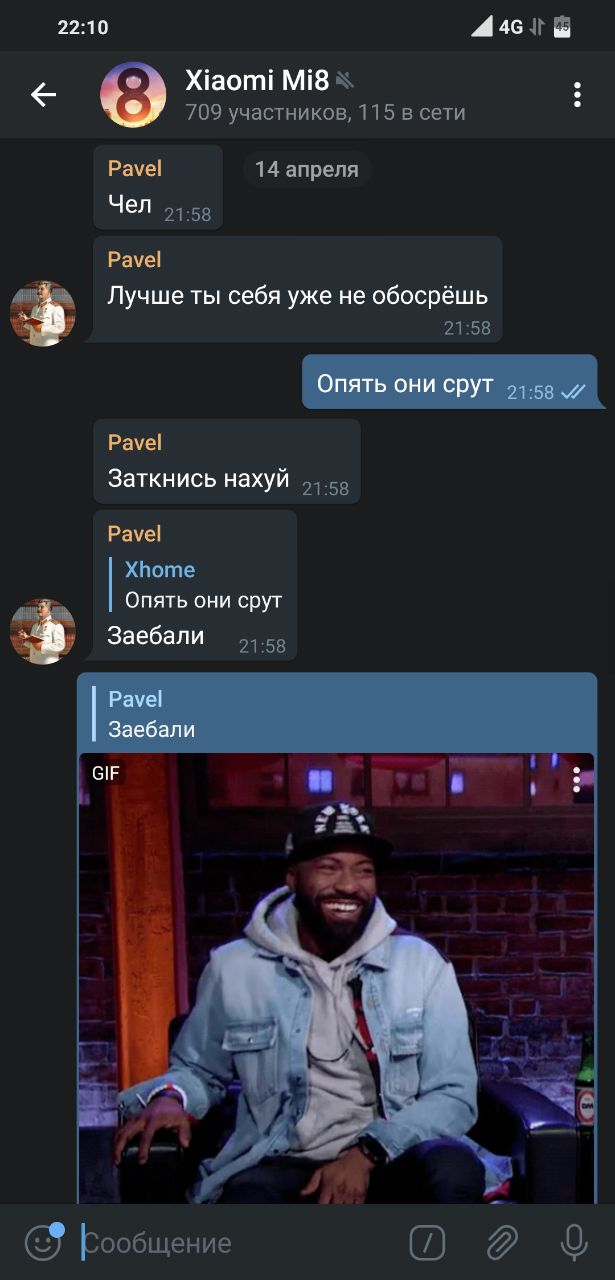Tap the back arrow in the header

pyautogui.click(x=43, y=95)
